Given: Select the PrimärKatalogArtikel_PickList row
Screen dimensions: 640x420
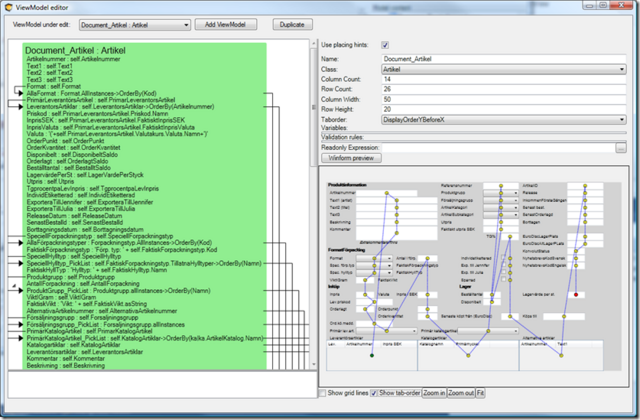Looking at the screenshot, I should (x=145, y=338).
